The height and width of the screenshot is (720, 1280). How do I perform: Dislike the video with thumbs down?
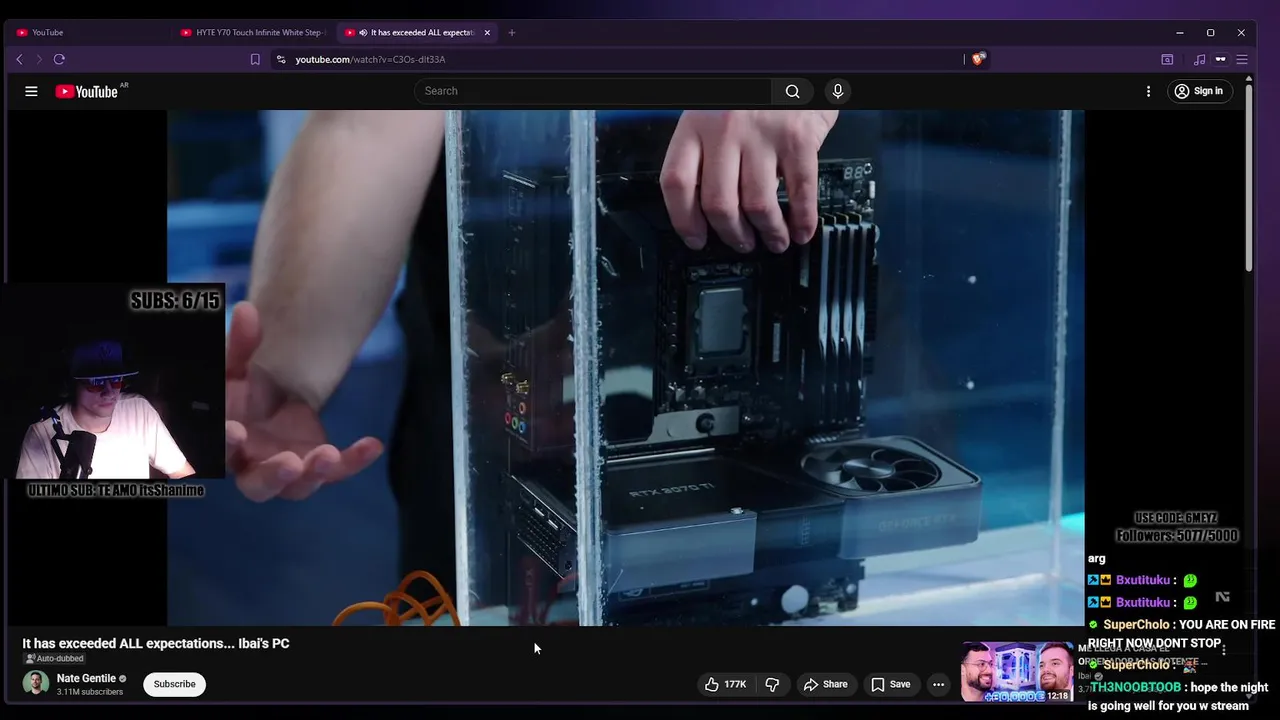pyautogui.click(x=772, y=684)
